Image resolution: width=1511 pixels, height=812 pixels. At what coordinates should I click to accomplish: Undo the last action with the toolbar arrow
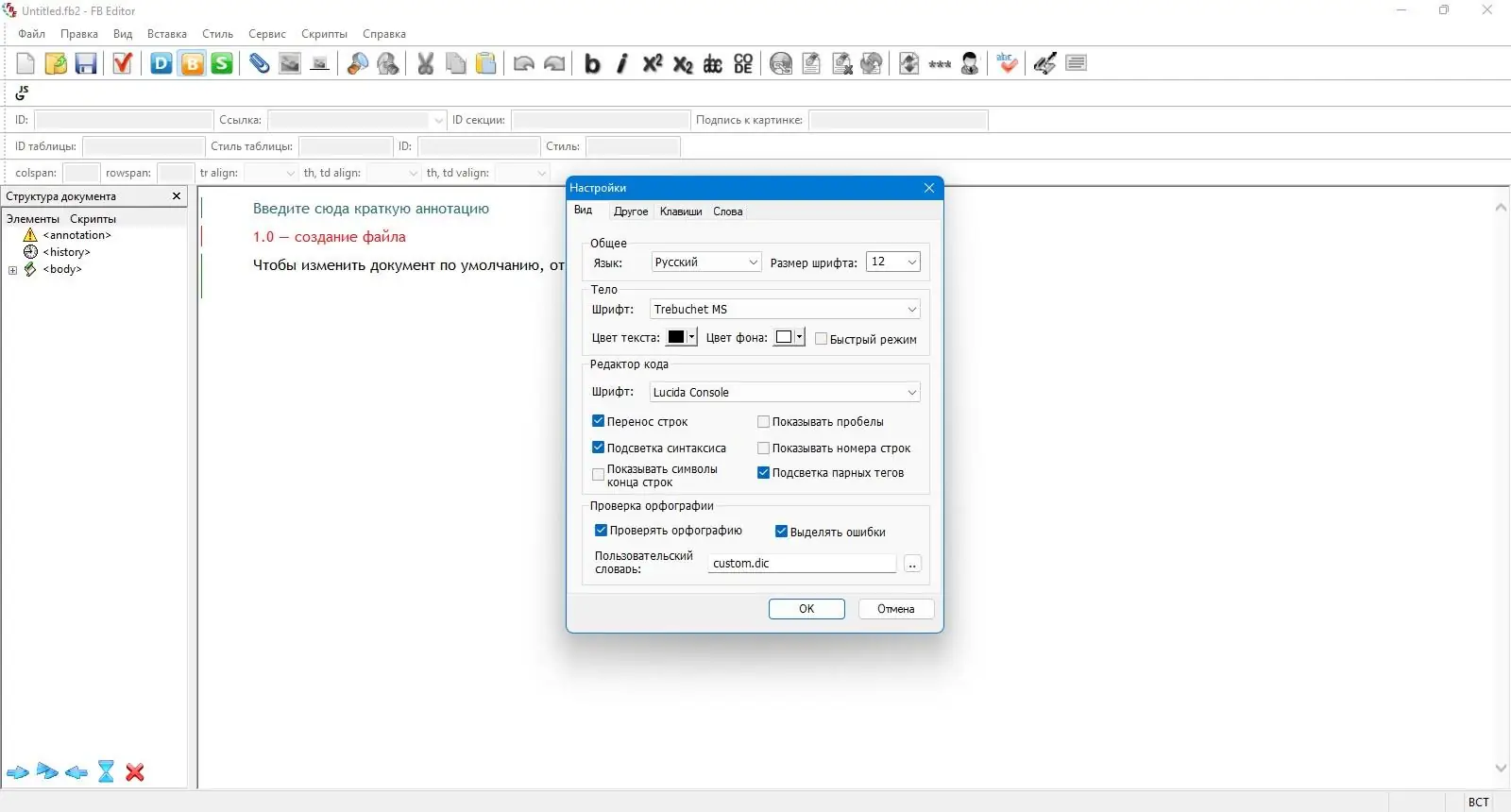pos(524,63)
